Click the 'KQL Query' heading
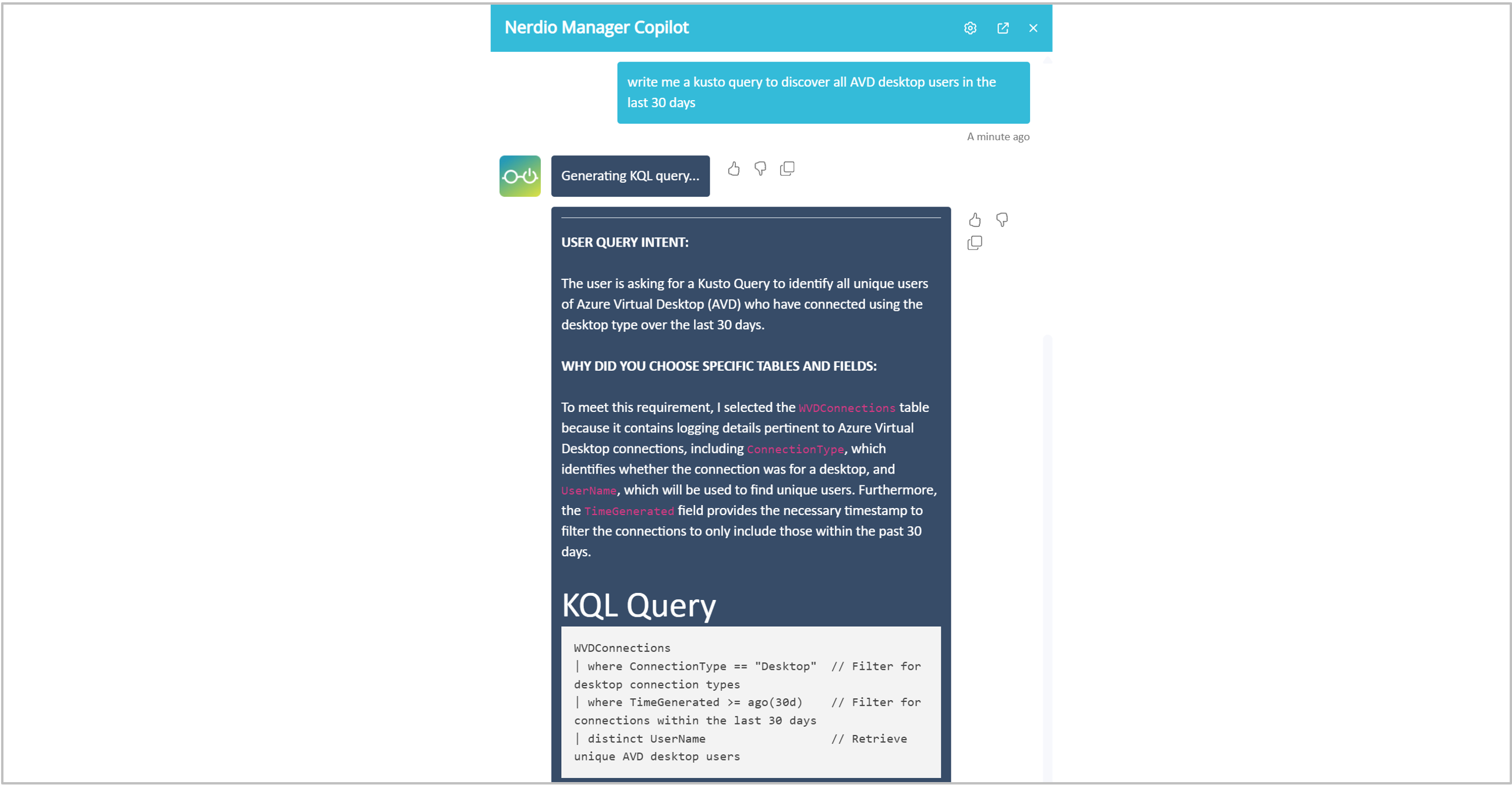The image size is (1512, 785). (639, 605)
